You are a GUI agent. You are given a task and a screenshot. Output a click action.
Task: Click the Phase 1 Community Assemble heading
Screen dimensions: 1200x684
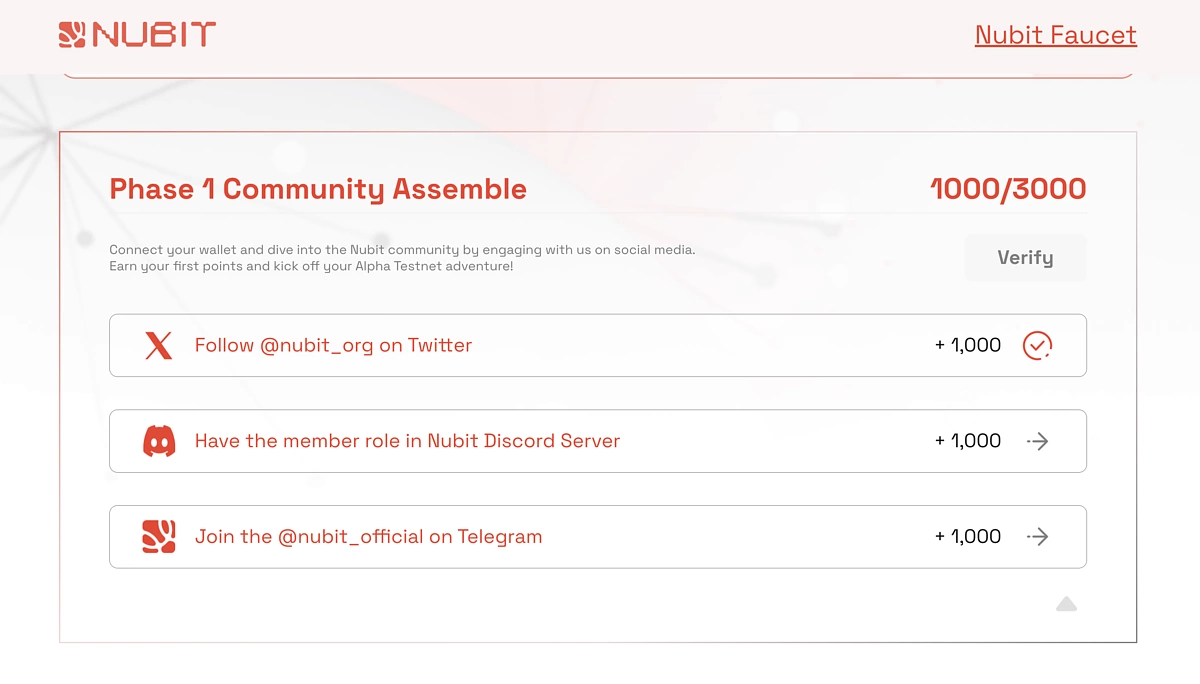click(318, 189)
